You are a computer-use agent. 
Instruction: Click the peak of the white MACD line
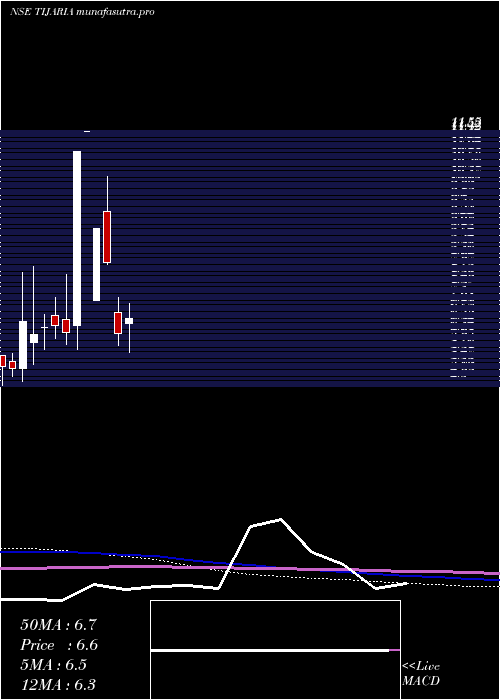[x=280, y=519]
